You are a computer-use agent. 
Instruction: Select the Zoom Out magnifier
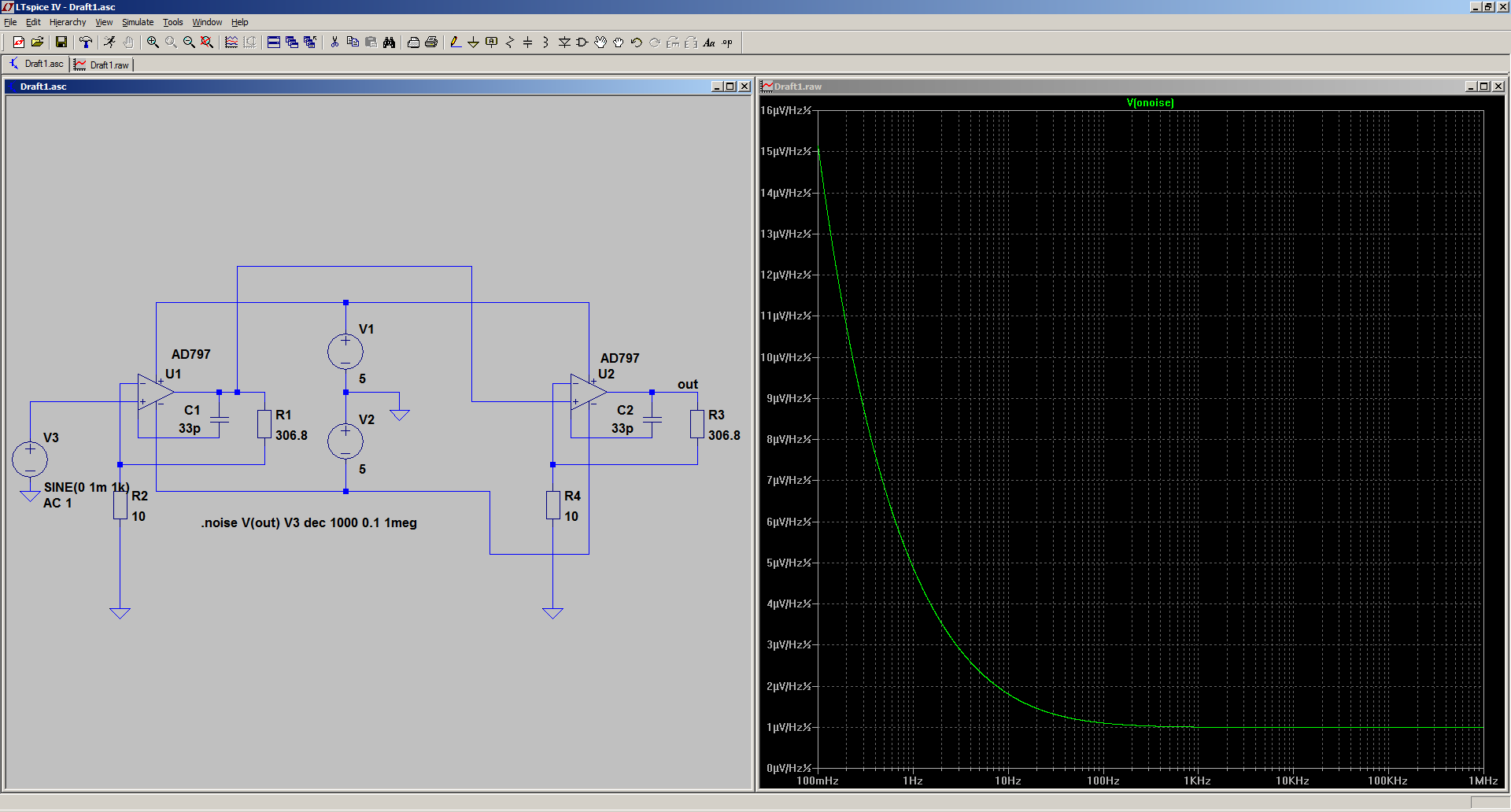pyautogui.click(x=189, y=42)
